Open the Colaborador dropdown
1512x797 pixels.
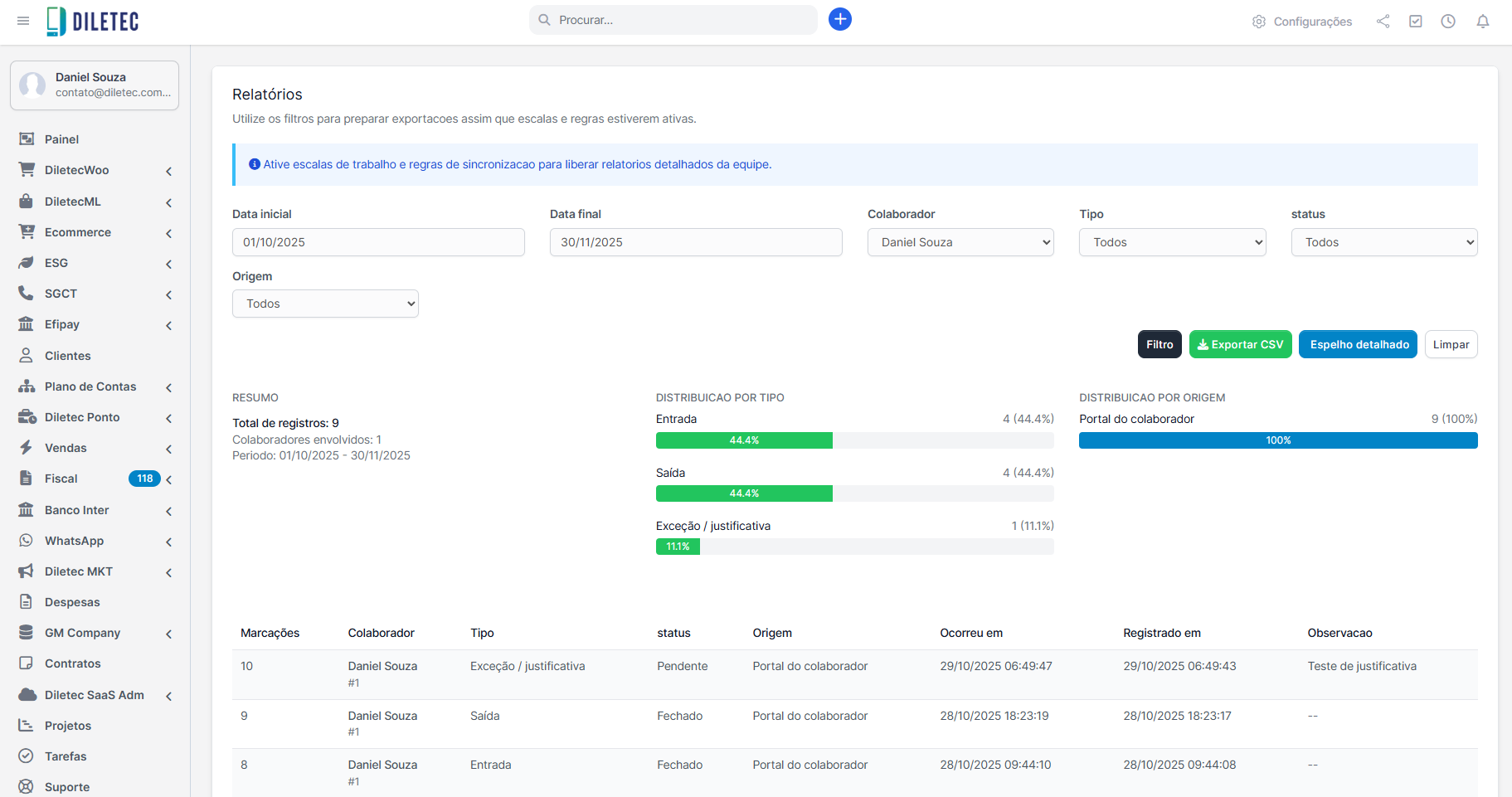pyautogui.click(x=960, y=242)
